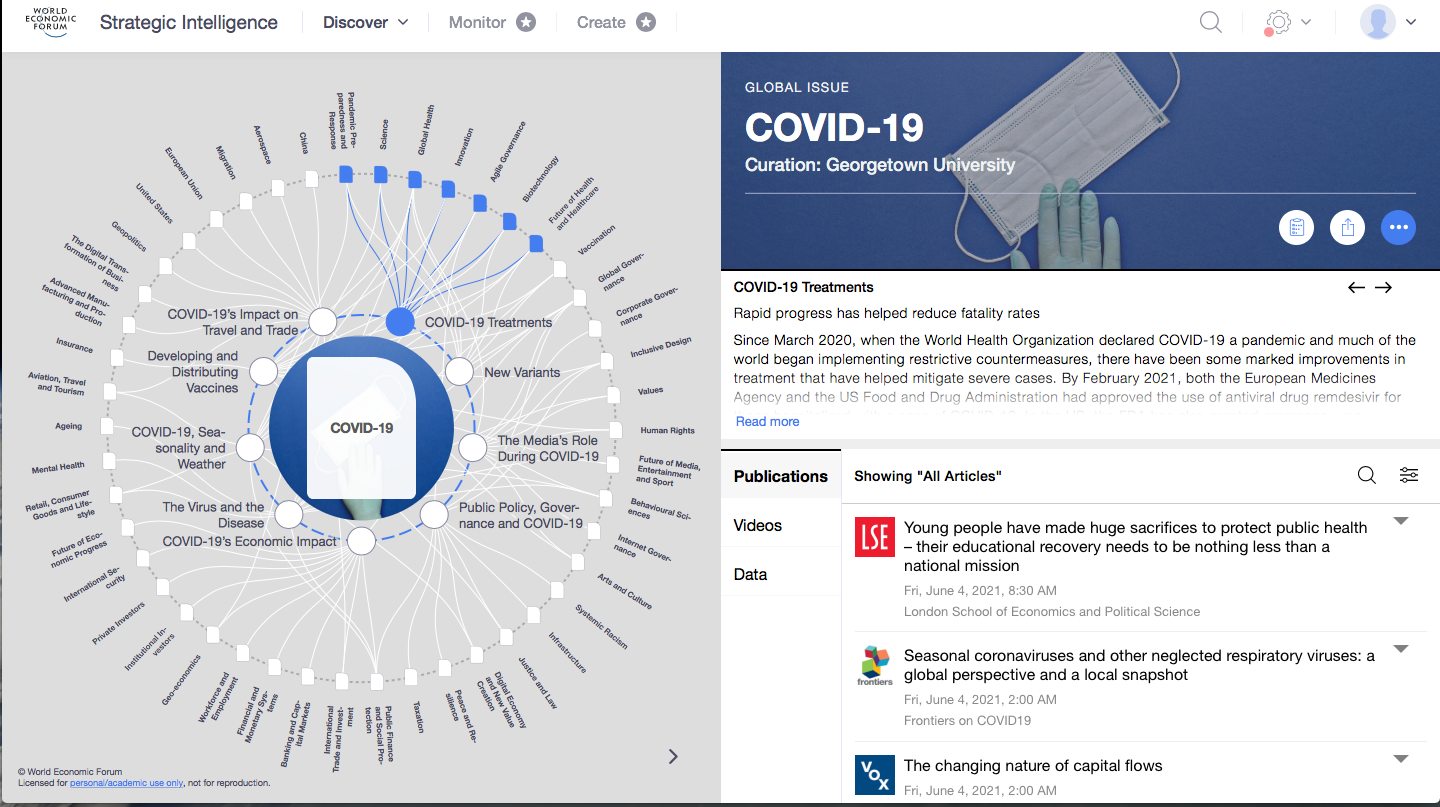Open the user profile avatar menu
This screenshot has height=807, width=1440.
pyautogui.click(x=1377, y=22)
